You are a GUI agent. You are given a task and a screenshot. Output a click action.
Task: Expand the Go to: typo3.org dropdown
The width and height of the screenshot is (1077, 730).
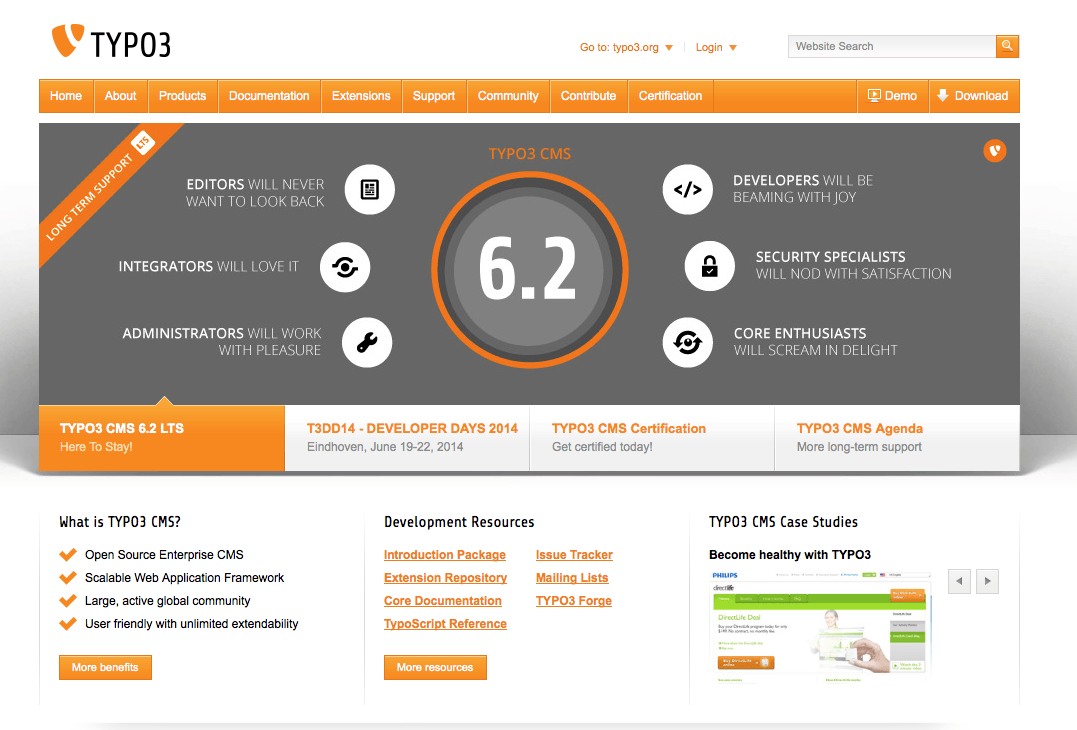tap(626, 47)
